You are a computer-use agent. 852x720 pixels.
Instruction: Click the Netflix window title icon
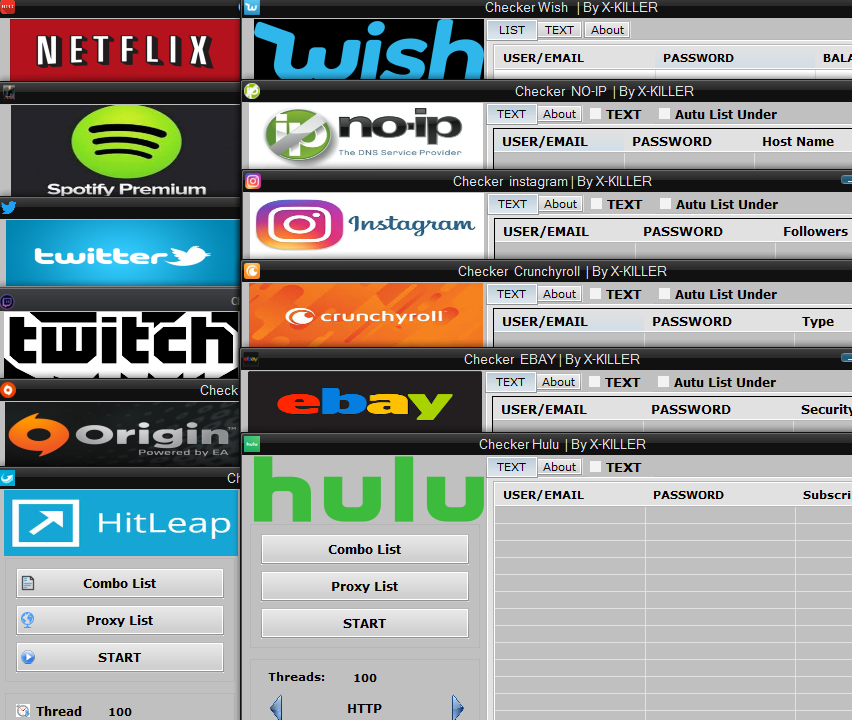(8, 7)
